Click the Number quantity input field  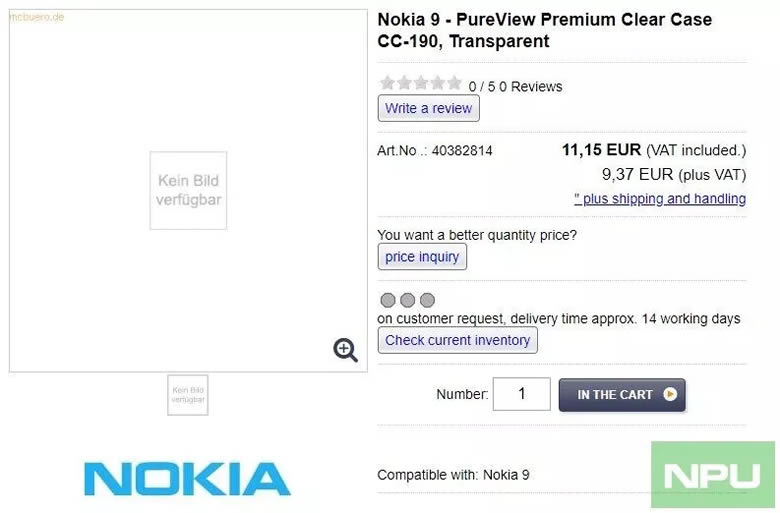coord(521,394)
